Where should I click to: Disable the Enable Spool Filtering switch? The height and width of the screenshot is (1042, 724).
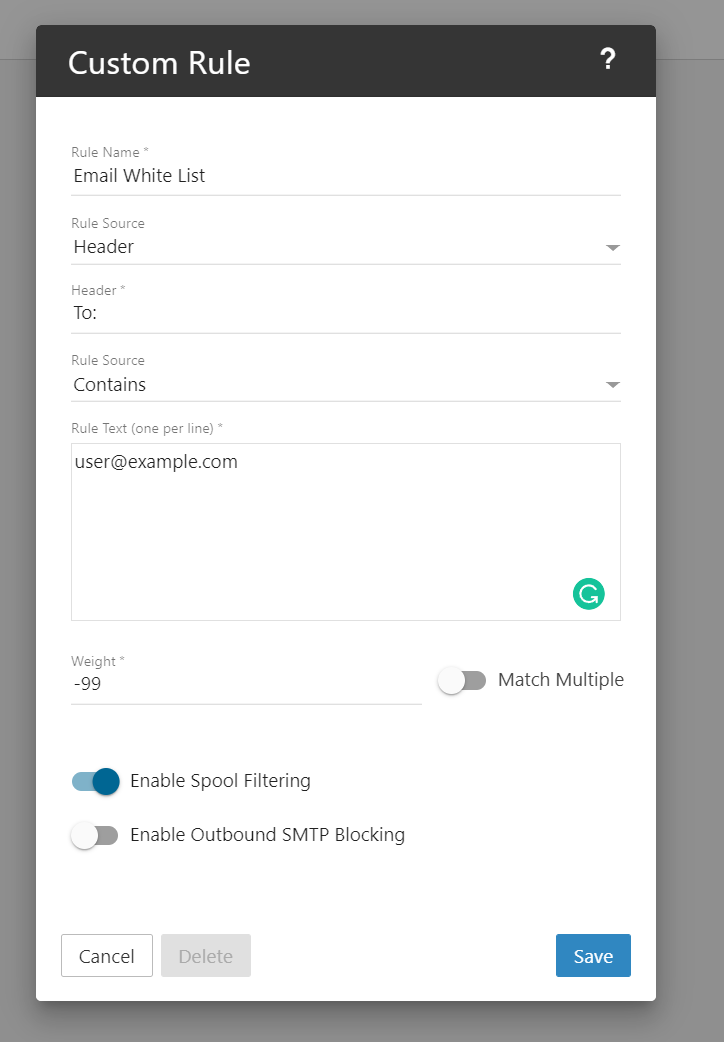(96, 781)
